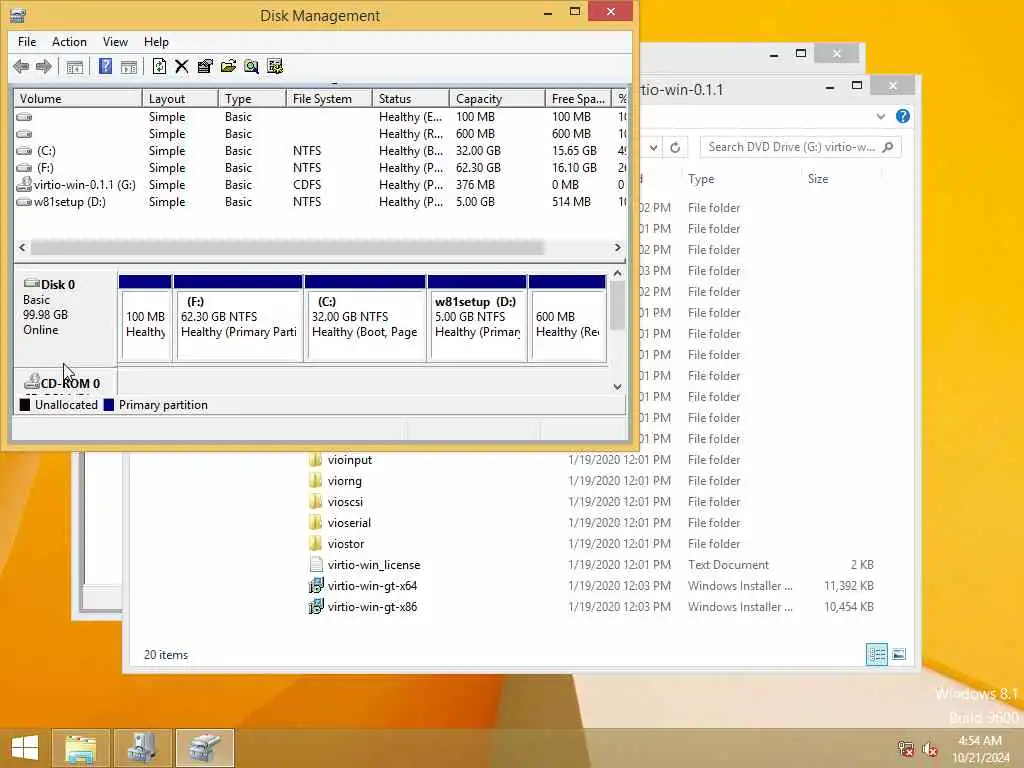Image resolution: width=1024 pixels, height=768 pixels.
Task: Toggle the console tree pane icon
Action: pyautogui.click(x=75, y=66)
